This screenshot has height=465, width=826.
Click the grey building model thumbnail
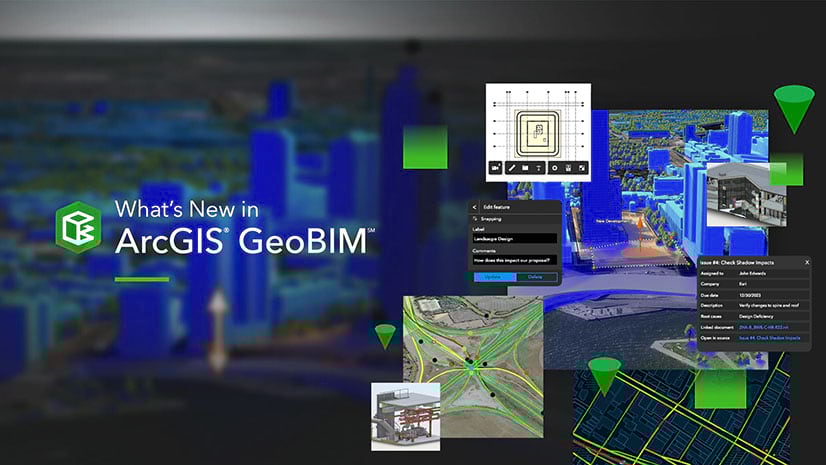pos(746,194)
